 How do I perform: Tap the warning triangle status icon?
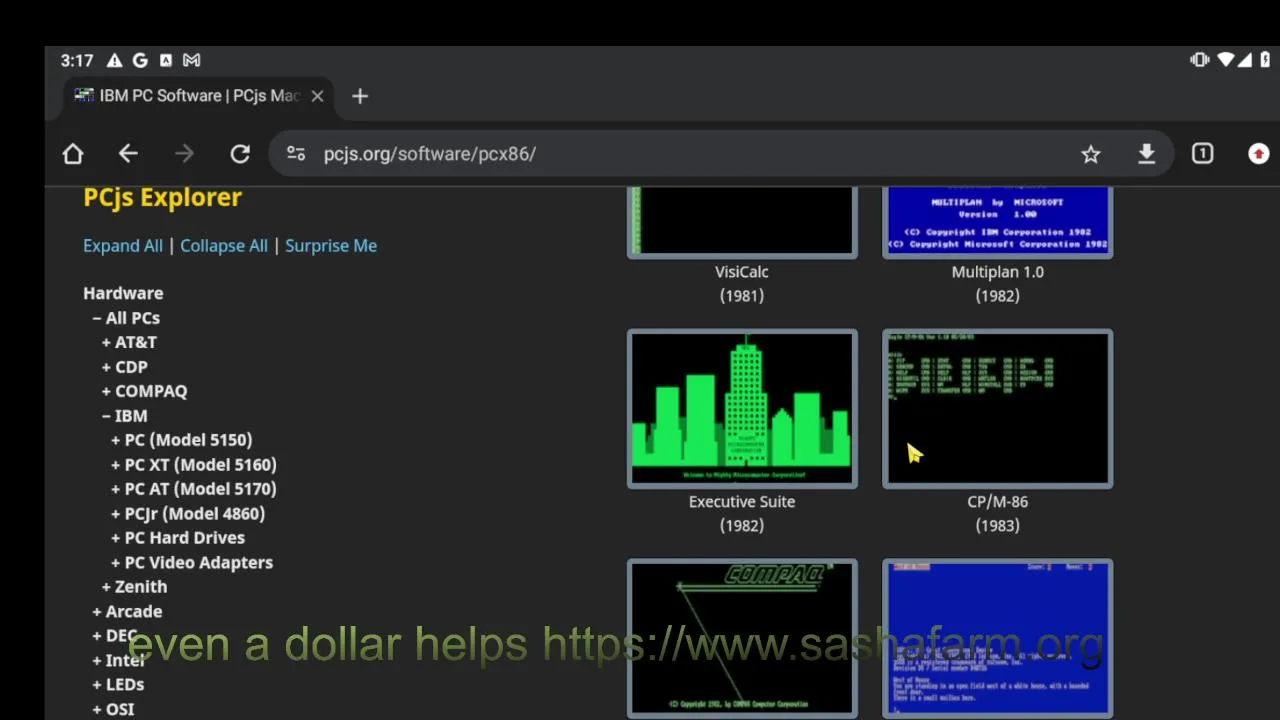pos(114,61)
